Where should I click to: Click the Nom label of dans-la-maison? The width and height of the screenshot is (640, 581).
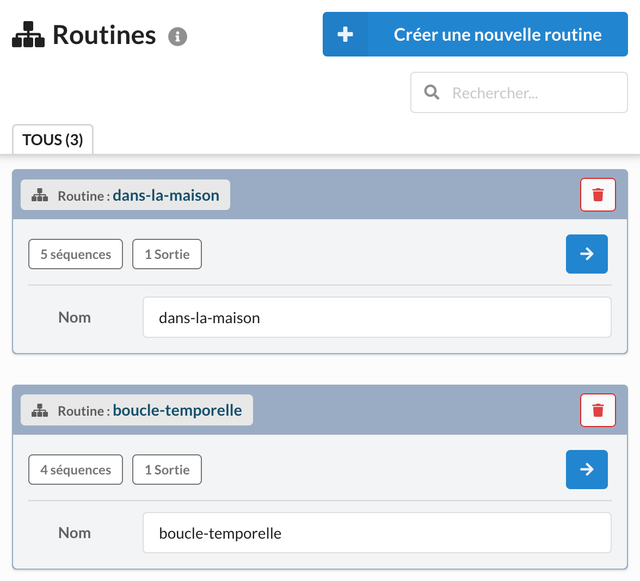[74, 317]
